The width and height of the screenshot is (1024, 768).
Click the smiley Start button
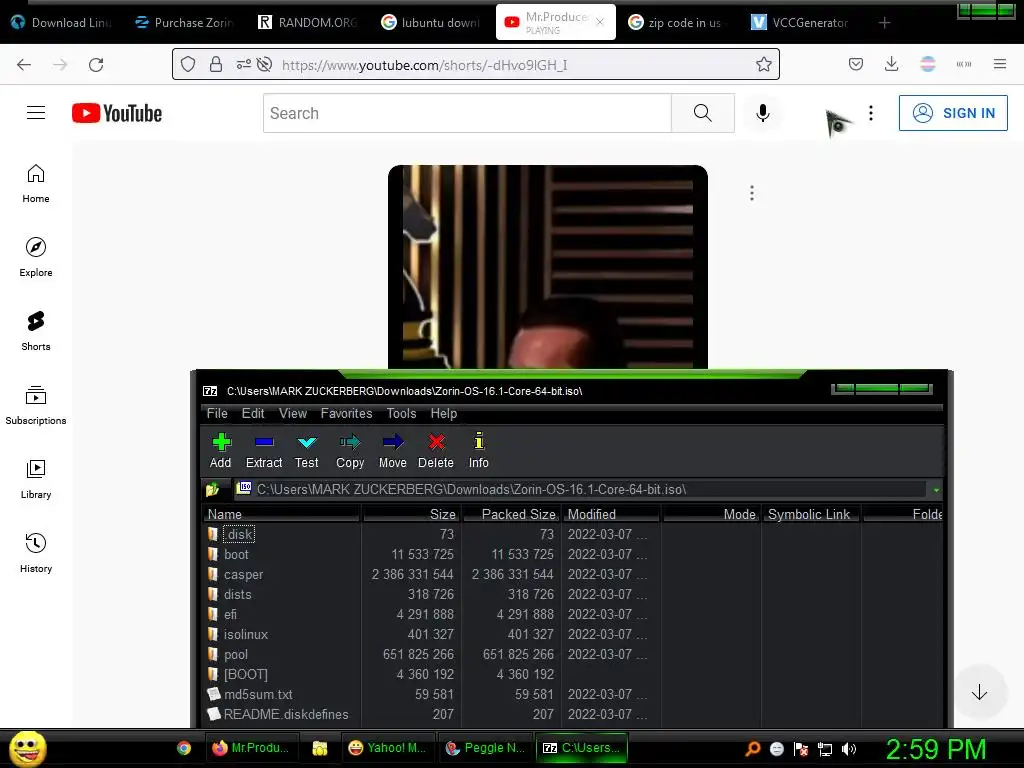point(27,748)
